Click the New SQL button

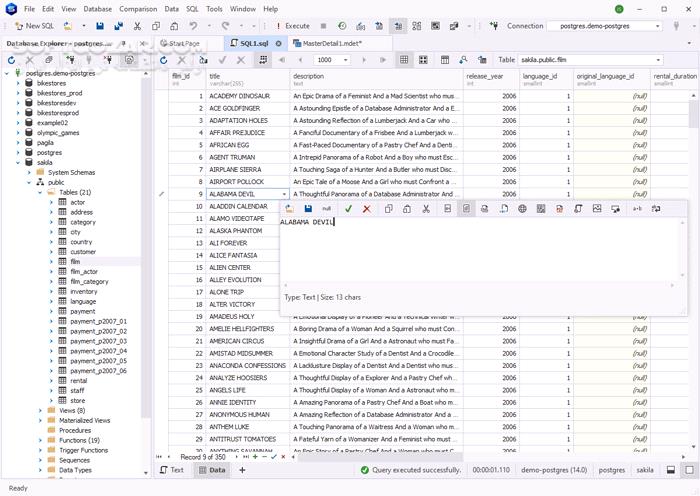coord(34,26)
